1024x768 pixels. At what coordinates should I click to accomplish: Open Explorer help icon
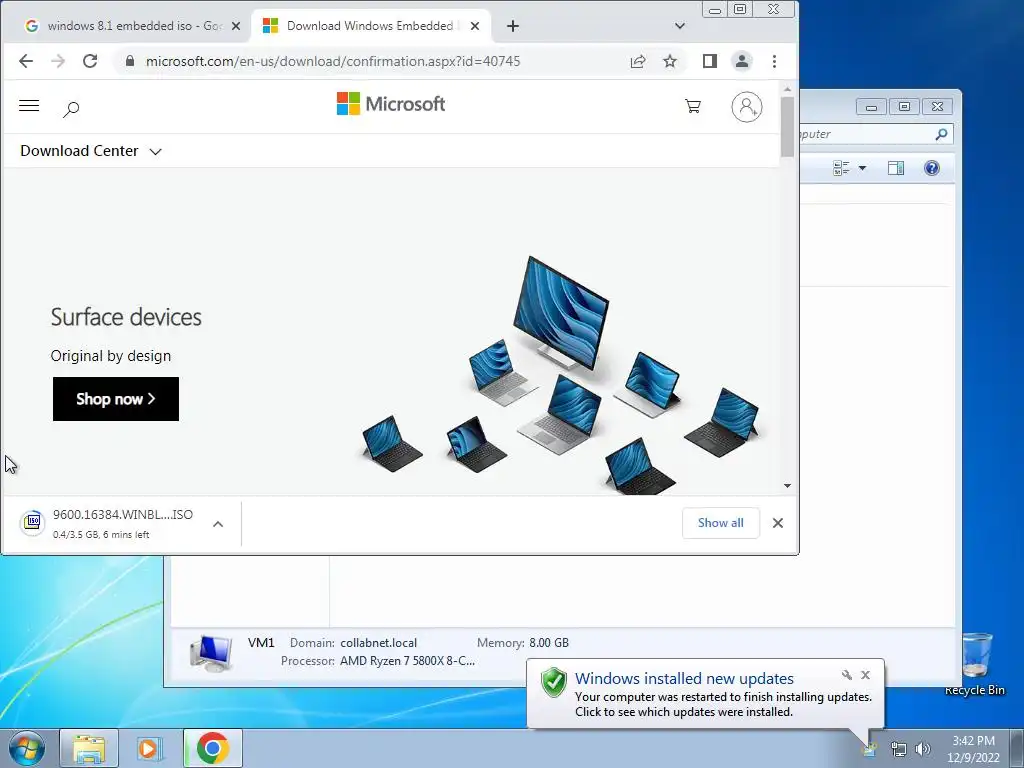pos(932,168)
